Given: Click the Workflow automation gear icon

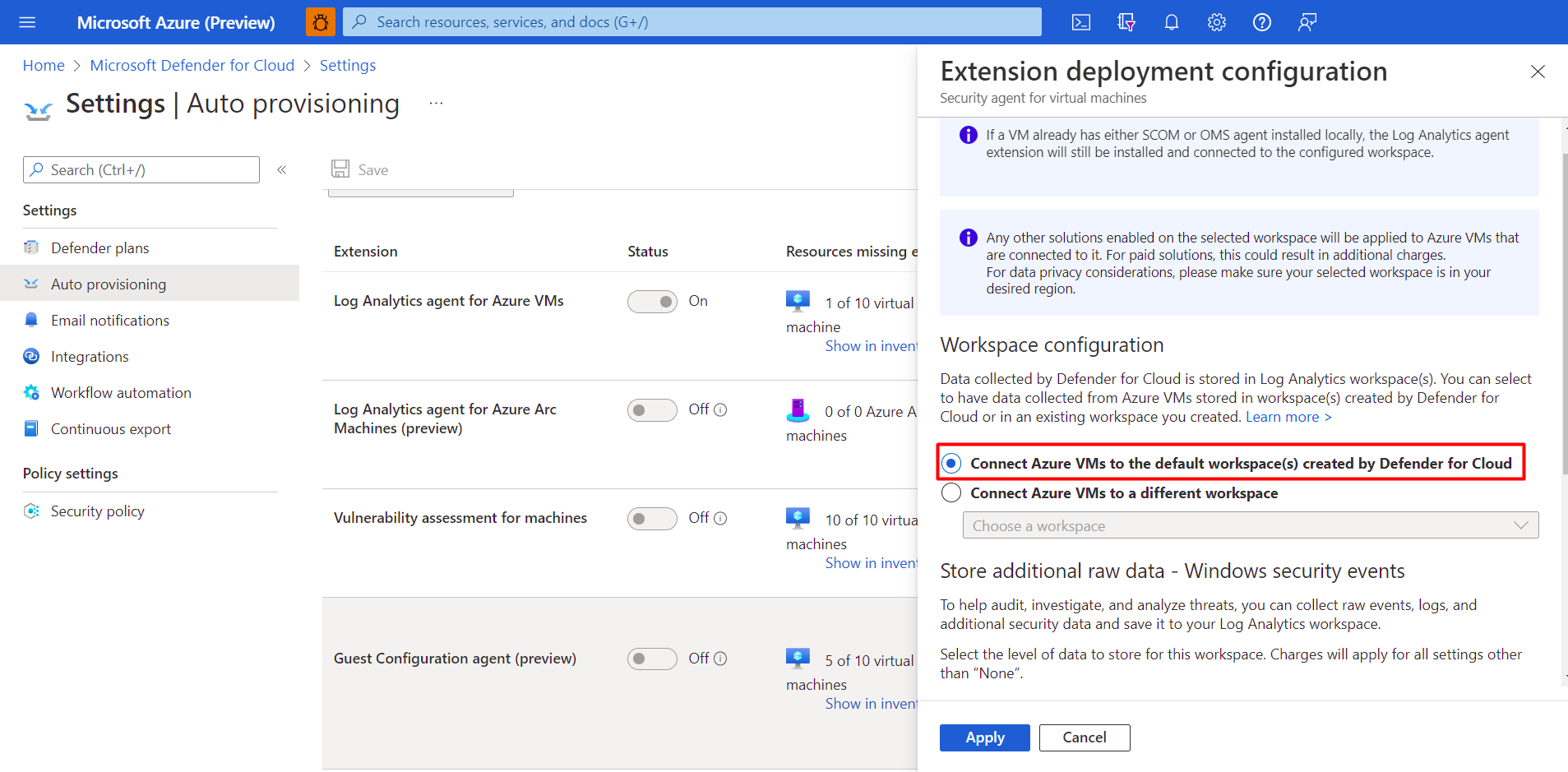Looking at the screenshot, I should 31,392.
